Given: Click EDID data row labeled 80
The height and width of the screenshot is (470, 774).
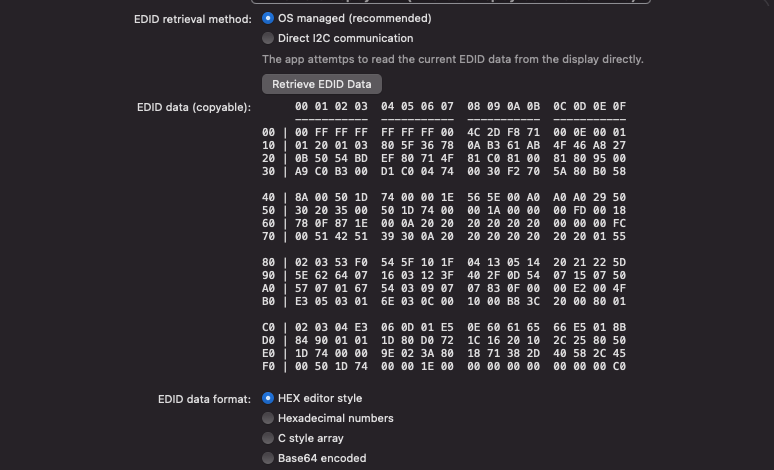Looking at the screenshot, I should pos(444,263).
